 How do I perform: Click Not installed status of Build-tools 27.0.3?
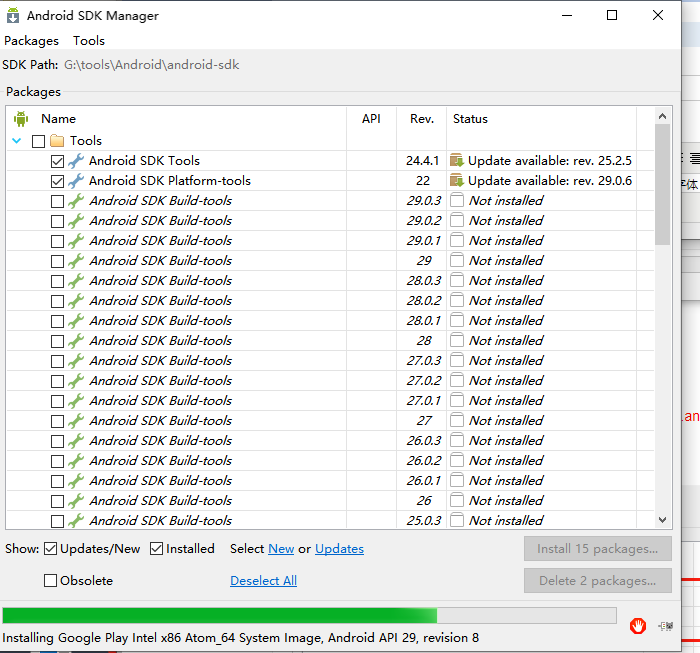click(x=506, y=361)
